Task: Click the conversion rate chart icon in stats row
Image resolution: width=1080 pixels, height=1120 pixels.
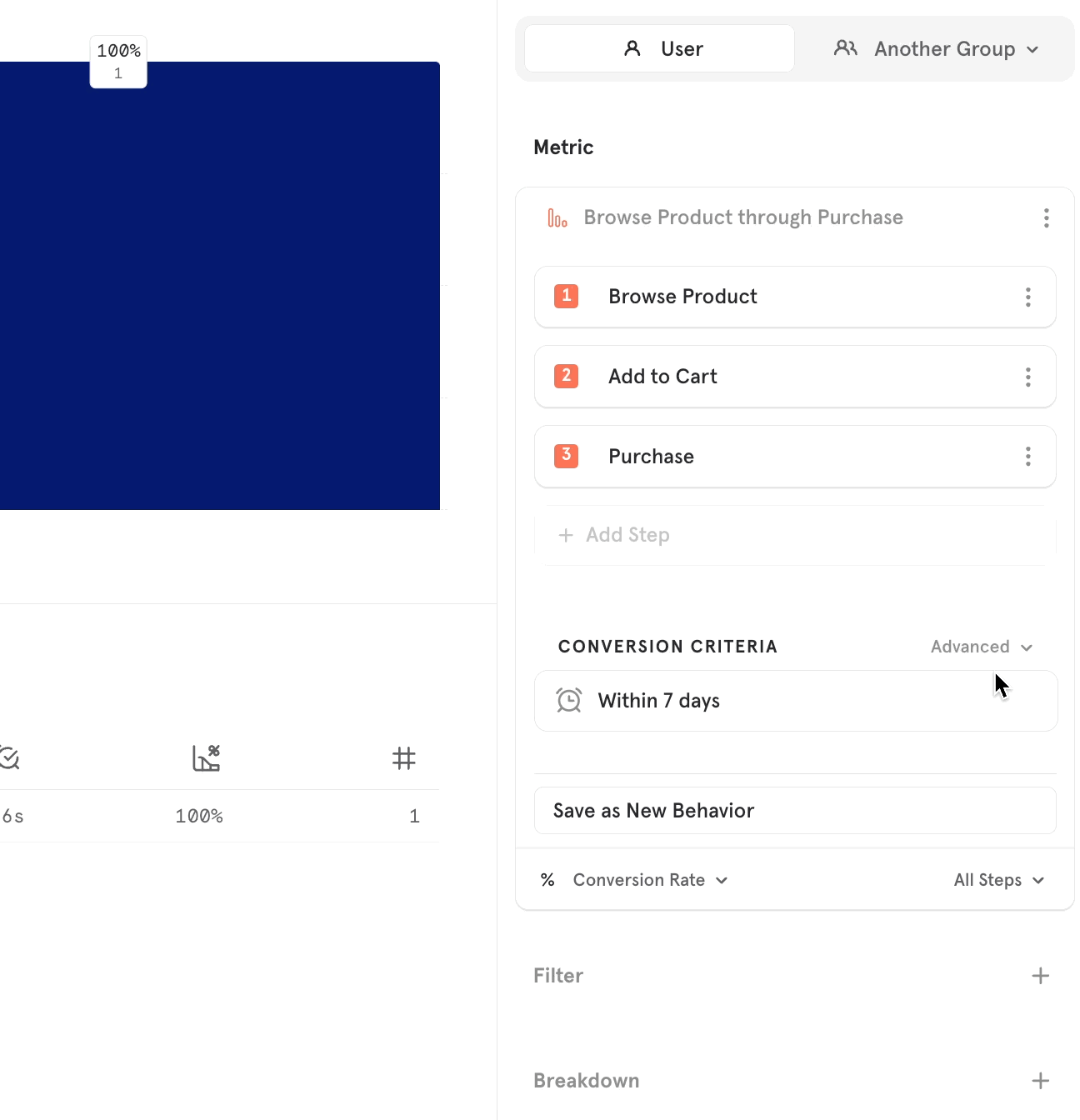Action: pyautogui.click(x=206, y=758)
